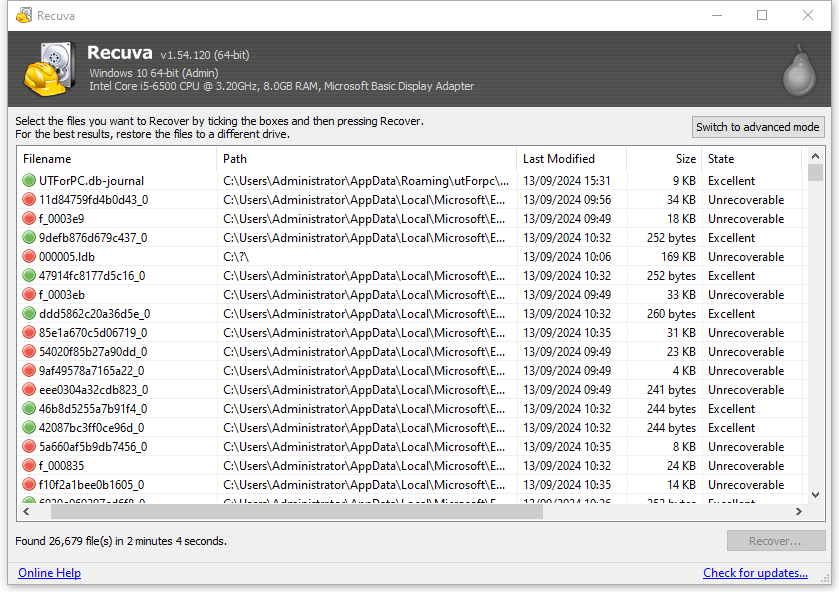Click green status dot for 46b8d5255a7b91f4_0
The image size is (839, 592).
(x=29, y=409)
